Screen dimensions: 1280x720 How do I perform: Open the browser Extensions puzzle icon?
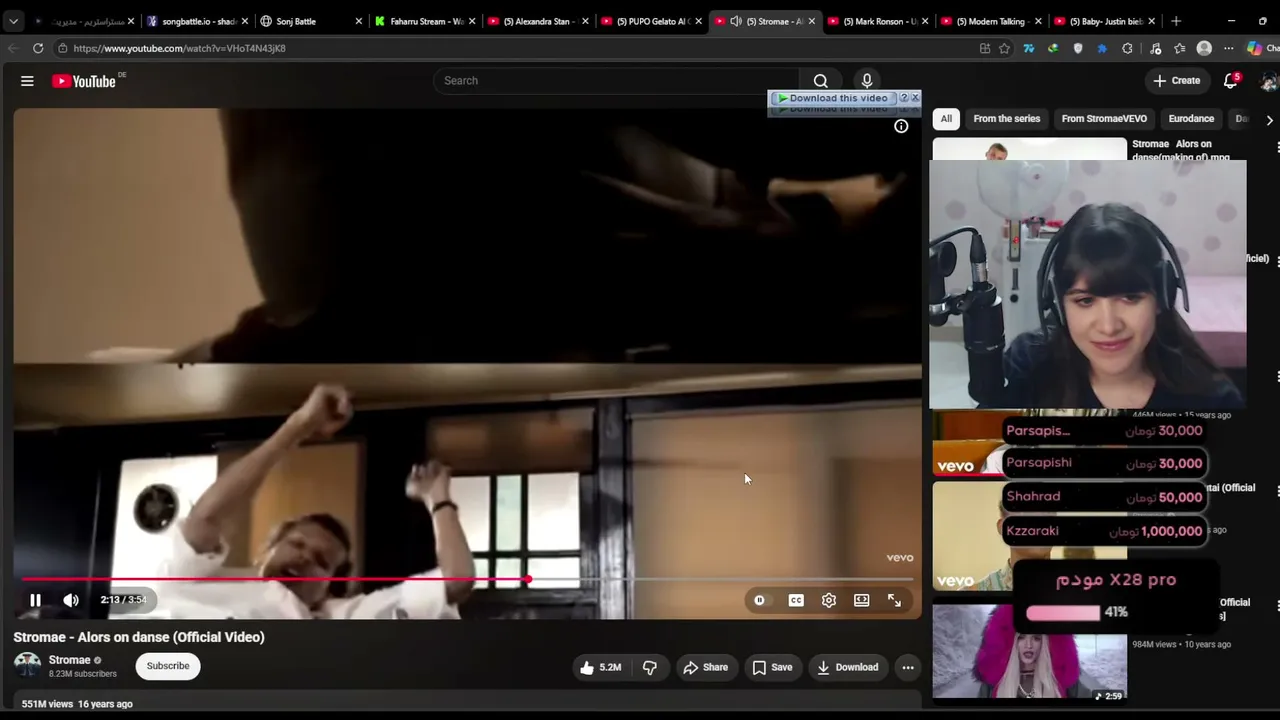[1127, 48]
